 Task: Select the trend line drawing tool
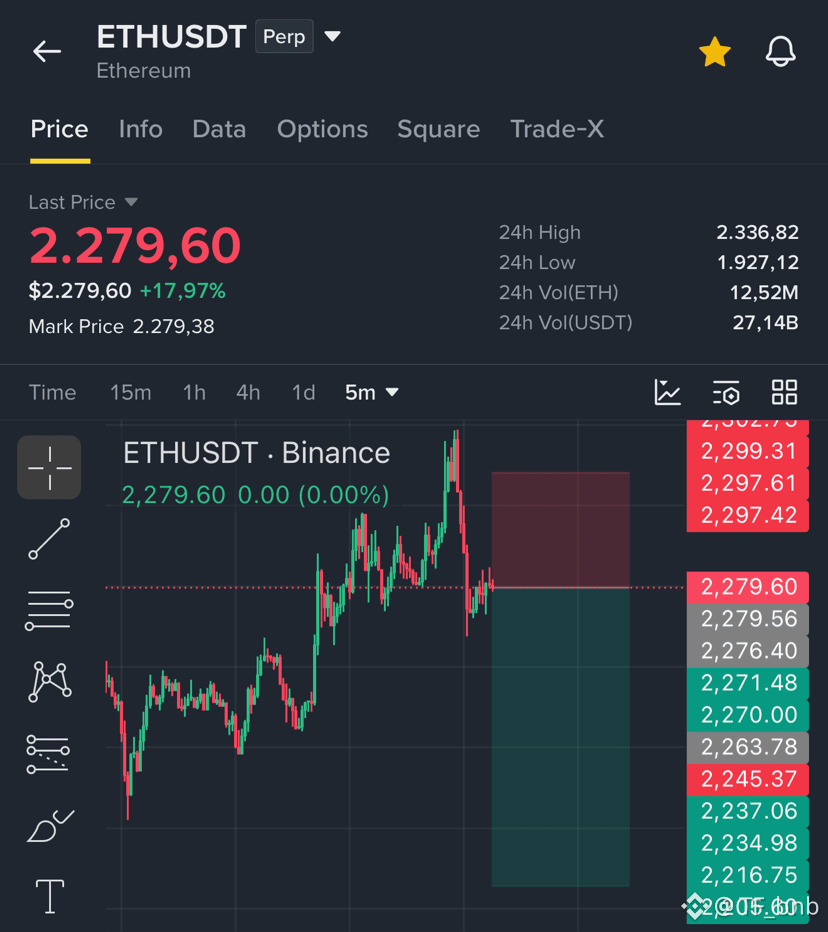pos(49,539)
